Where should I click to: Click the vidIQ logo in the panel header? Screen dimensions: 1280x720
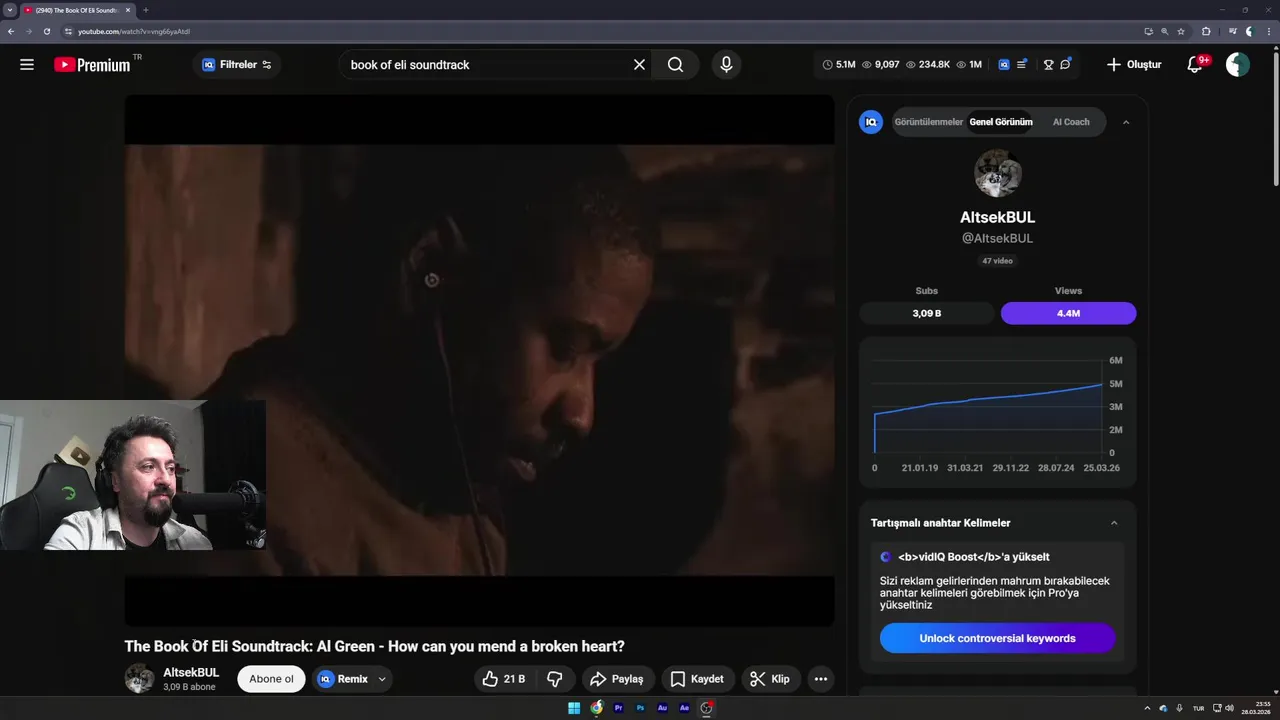point(871,122)
